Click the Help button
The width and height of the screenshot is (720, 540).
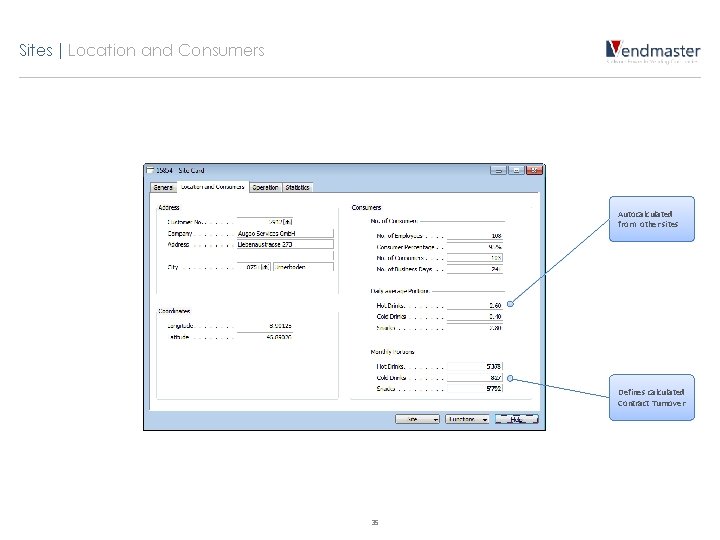(x=517, y=419)
